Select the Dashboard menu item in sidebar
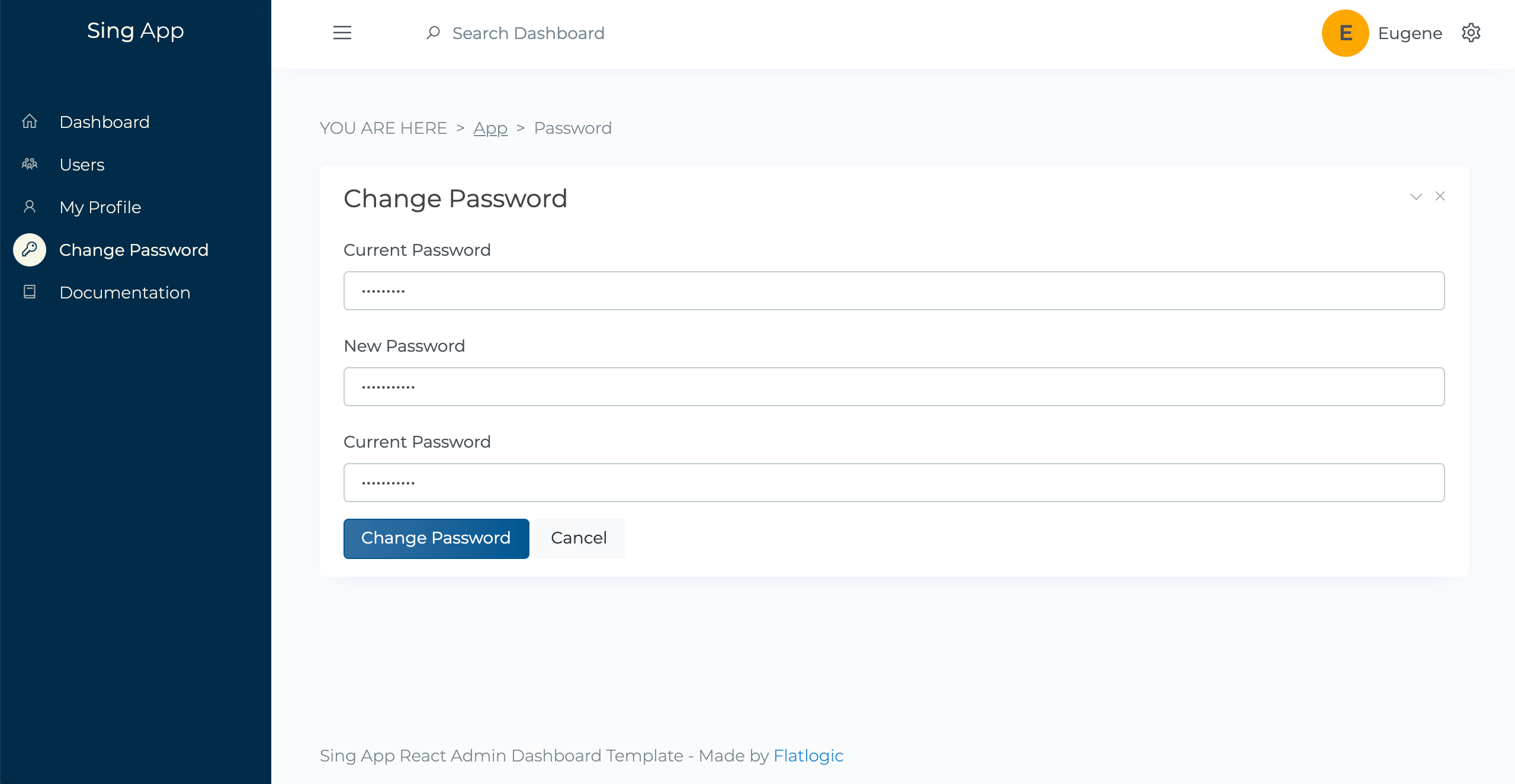The image size is (1515, 784). pos(104,121)
